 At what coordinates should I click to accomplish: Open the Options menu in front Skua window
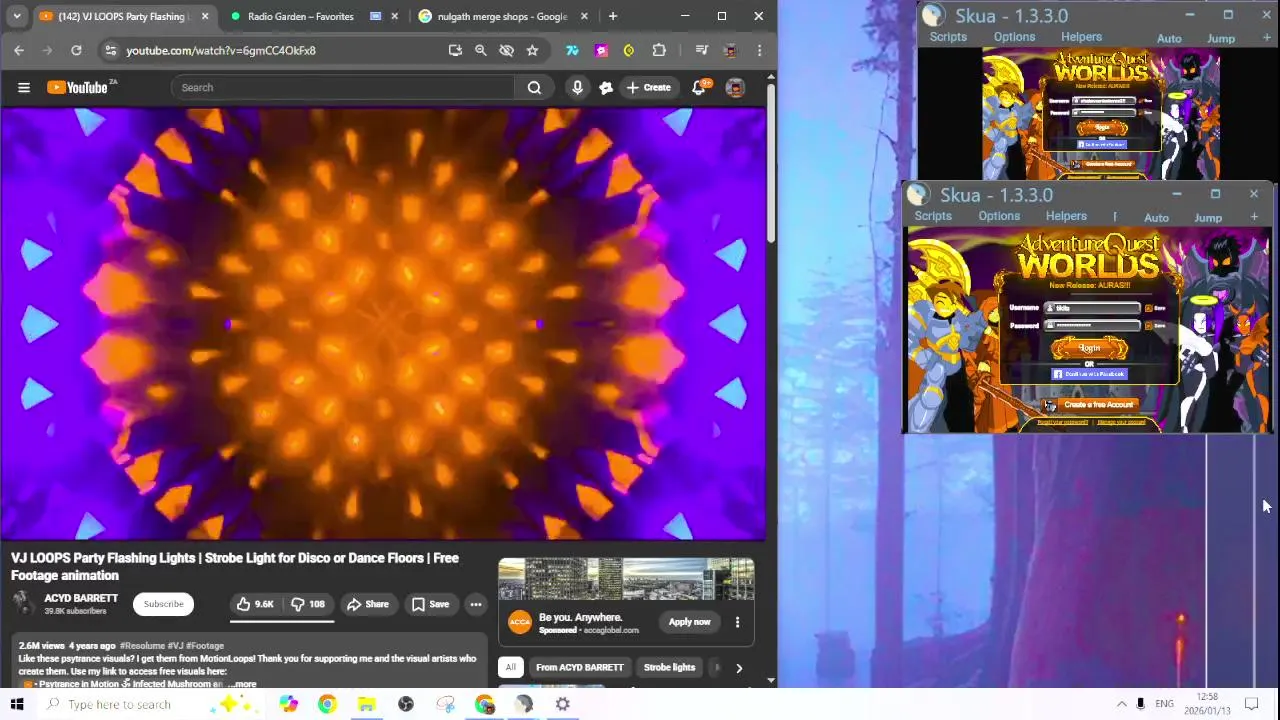[999, 217]
